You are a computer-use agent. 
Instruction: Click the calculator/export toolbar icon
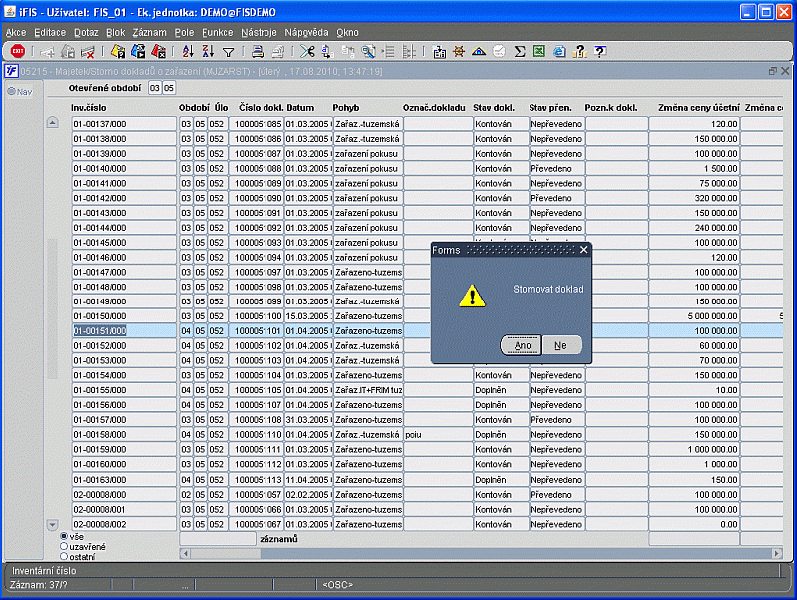[439, 51]
